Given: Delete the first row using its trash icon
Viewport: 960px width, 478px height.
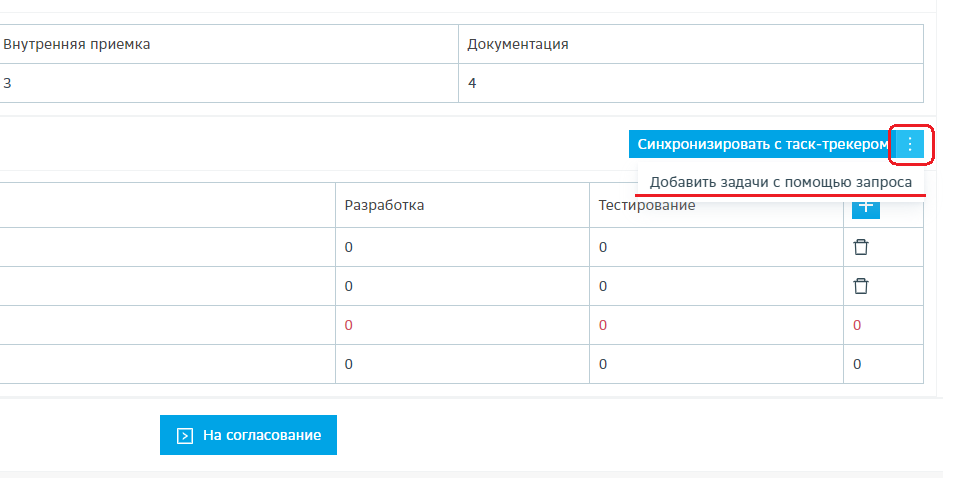Looking at the screenshot, I should 861,247.
